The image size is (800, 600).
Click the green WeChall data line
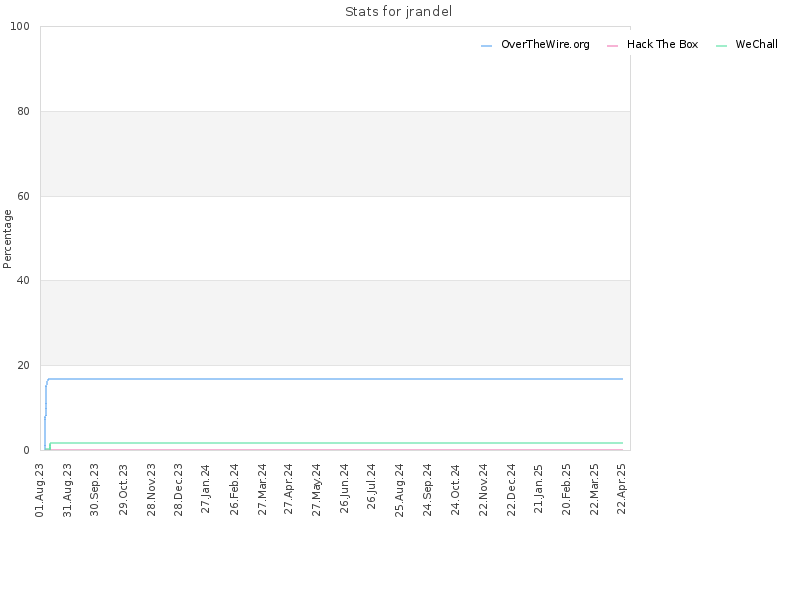click(x=332, y=443)
